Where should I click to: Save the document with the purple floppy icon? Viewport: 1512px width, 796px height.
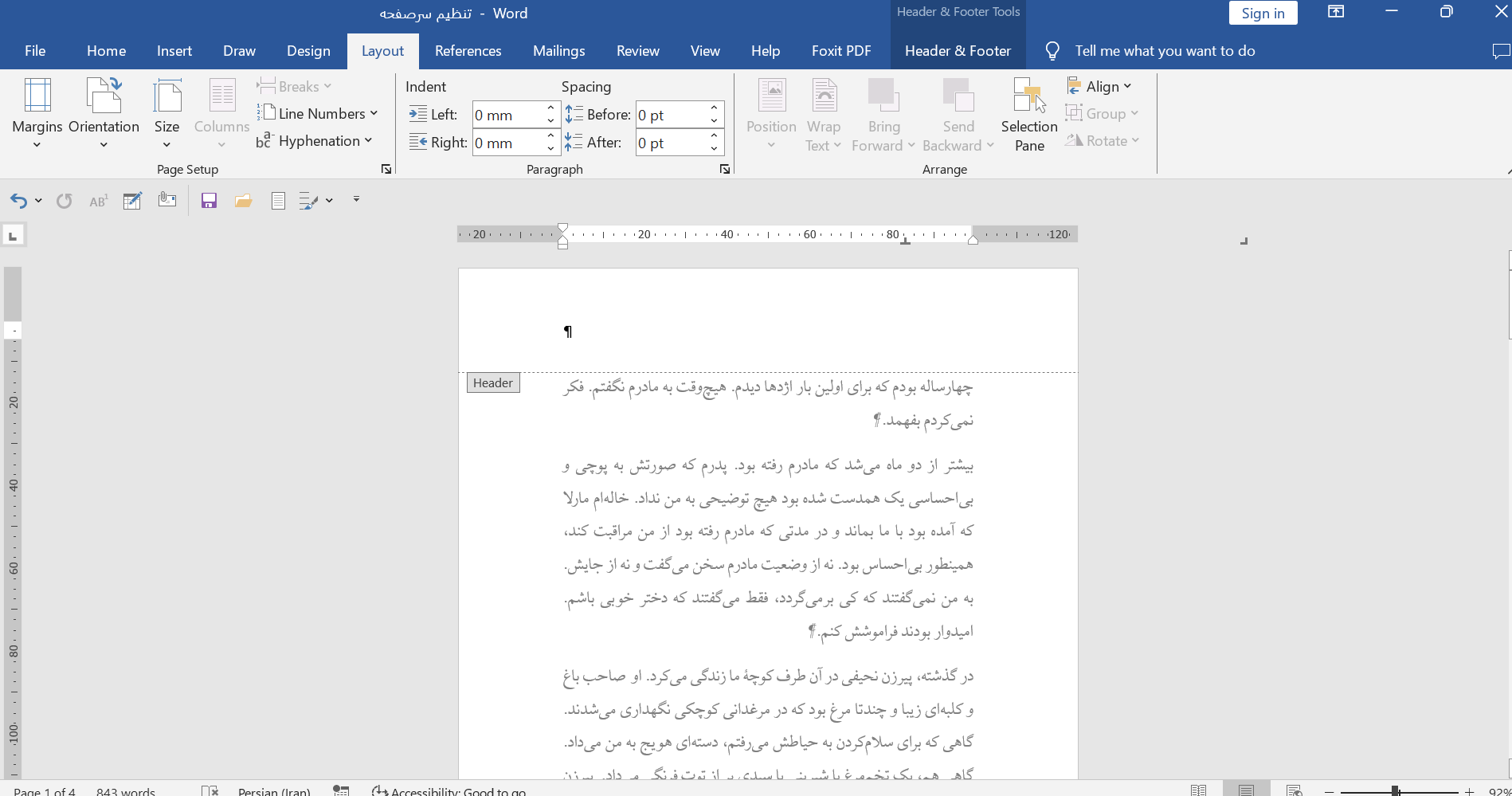[209, 201]
